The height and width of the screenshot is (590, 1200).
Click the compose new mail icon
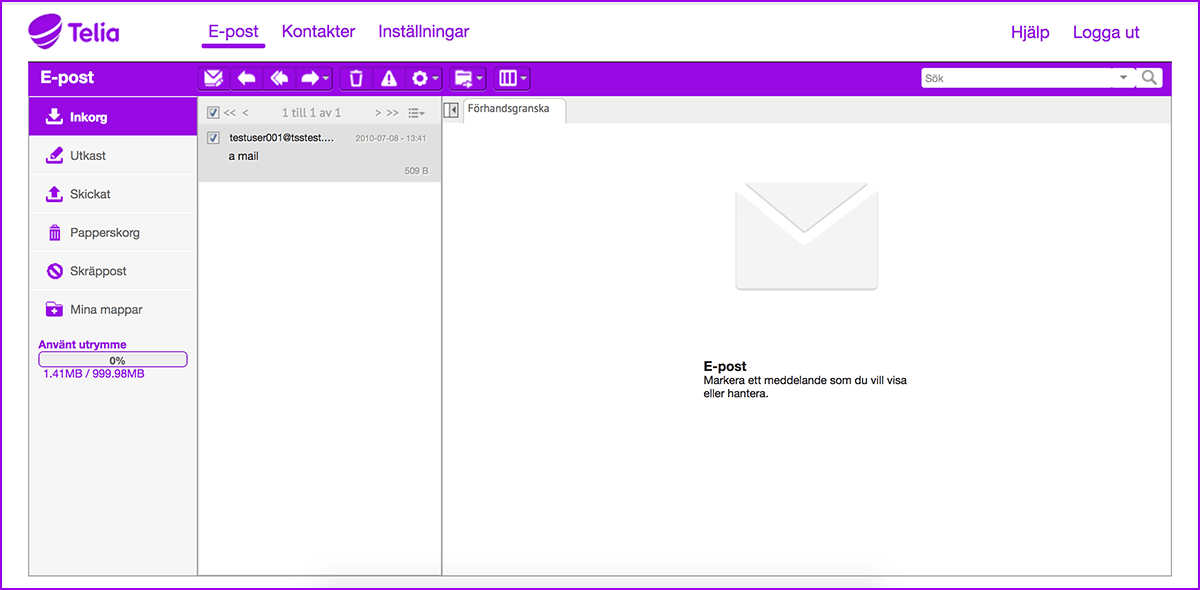coord(213,78)
